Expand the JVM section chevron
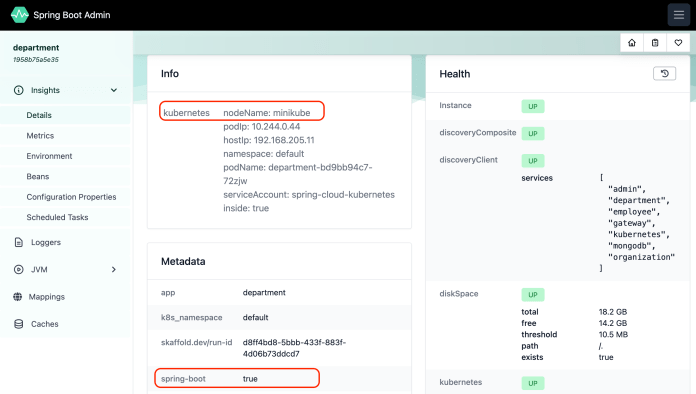This screenshot has width=696, height=394. [114, 269]
